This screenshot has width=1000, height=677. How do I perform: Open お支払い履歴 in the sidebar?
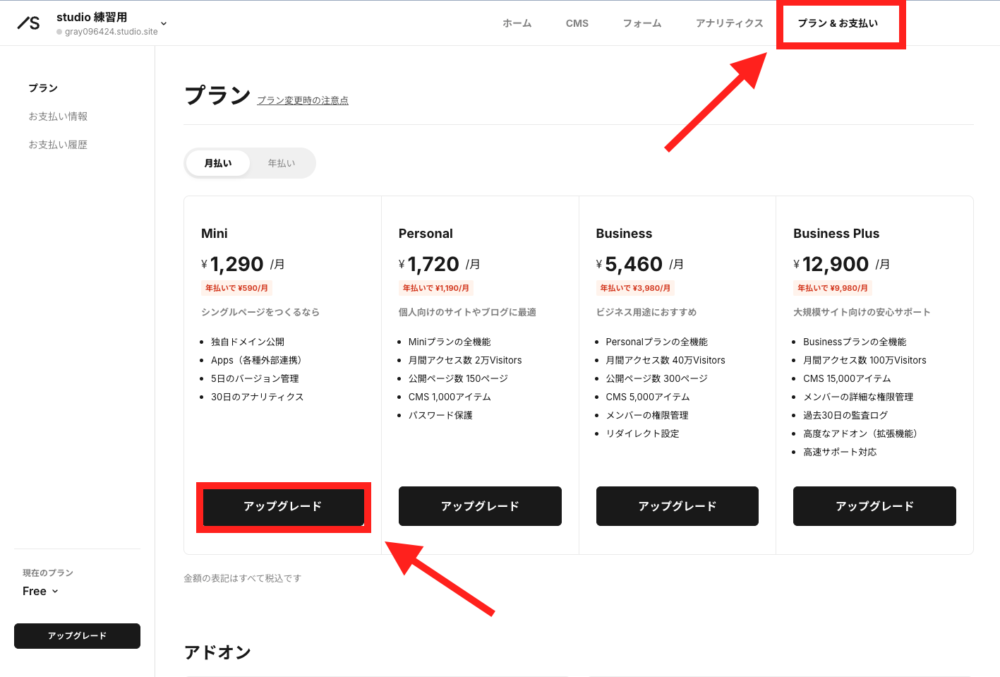point(58,145)
